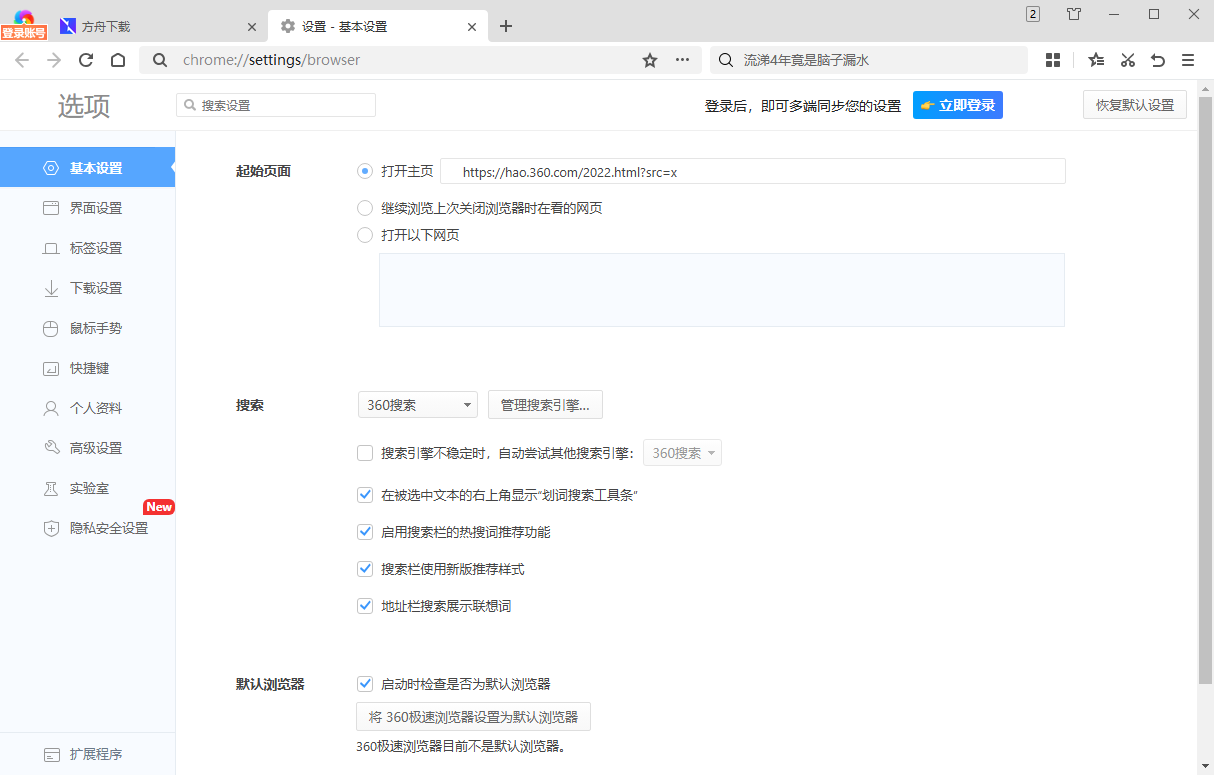
Task: Open 鼠标手势 mouse gesture settings
Action: (x=87, y=327)
